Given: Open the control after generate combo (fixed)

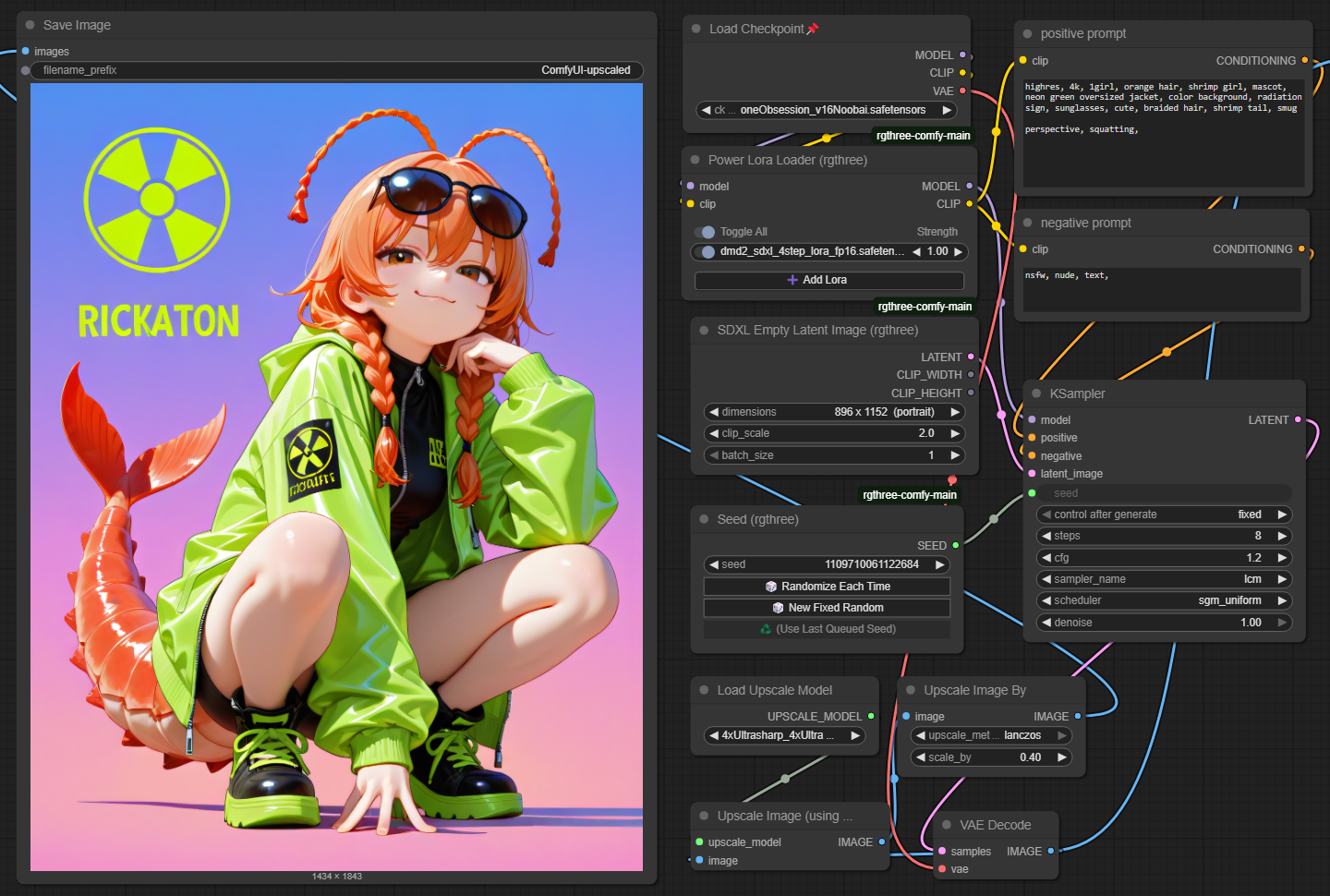Looking at the screenshot, I should [1164, 515].
